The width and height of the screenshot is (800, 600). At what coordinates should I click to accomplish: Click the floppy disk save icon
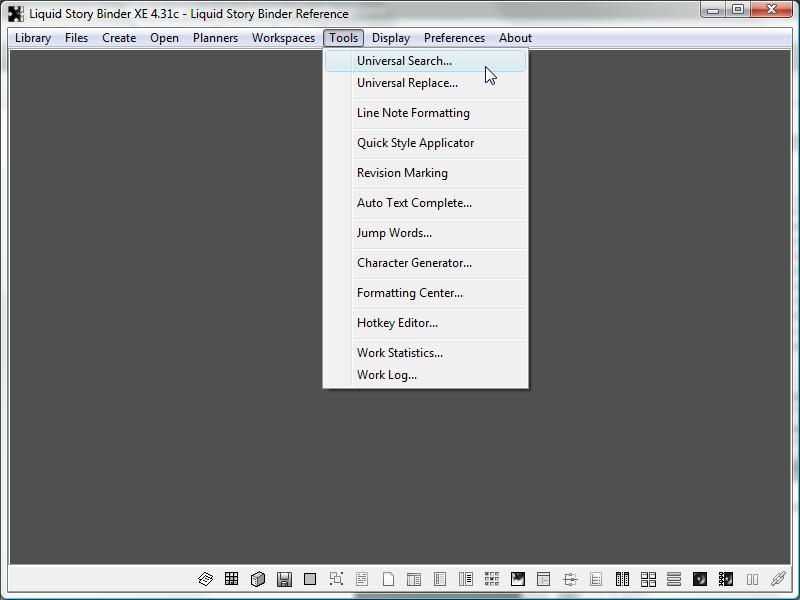coord(284,579)
